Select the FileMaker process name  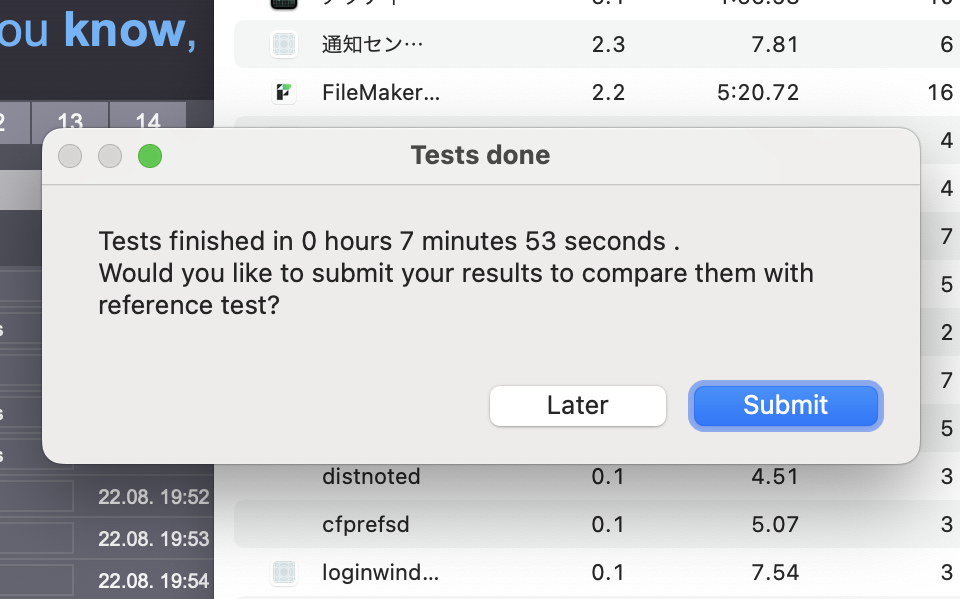tap(381, 92)
